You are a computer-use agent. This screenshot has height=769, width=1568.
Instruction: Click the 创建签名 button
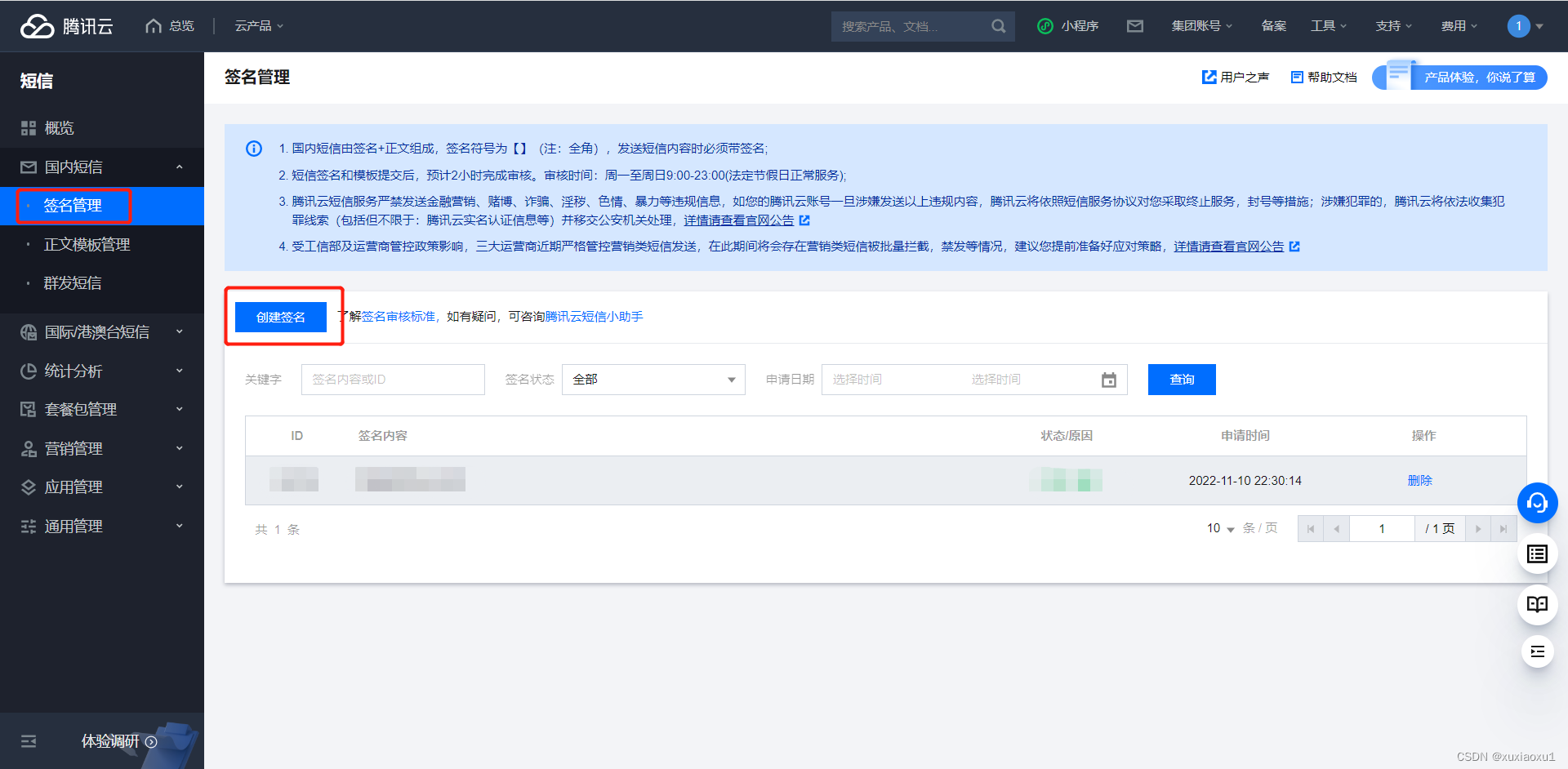[x=281, y=317]
